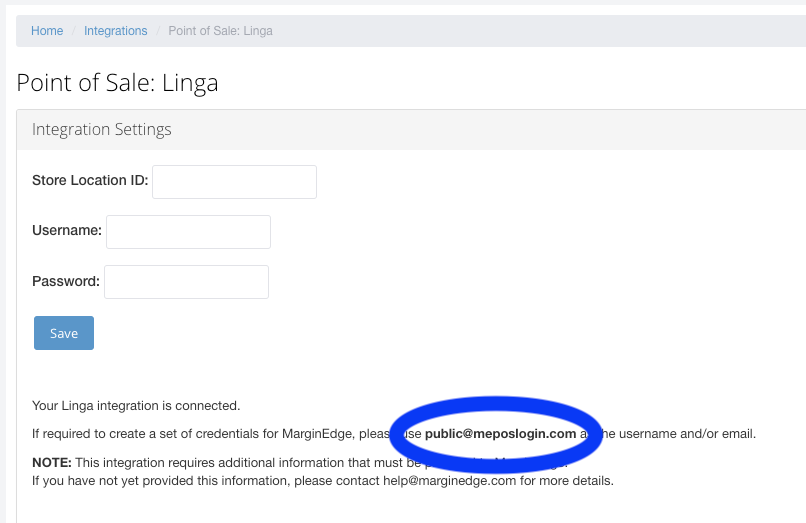
Task: Click the 'Store Location ID:' label
Action: 90,181
